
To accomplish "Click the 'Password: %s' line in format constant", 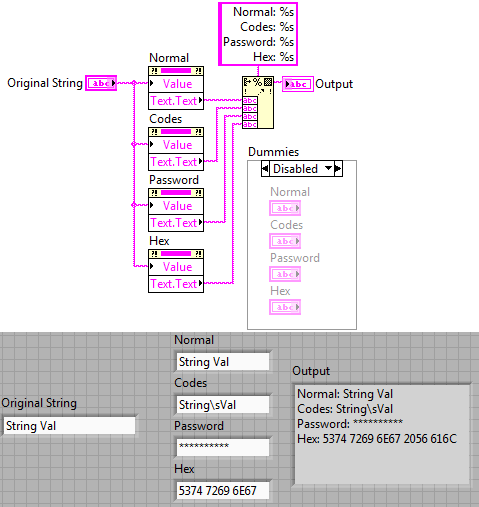I will coord(258,42).
